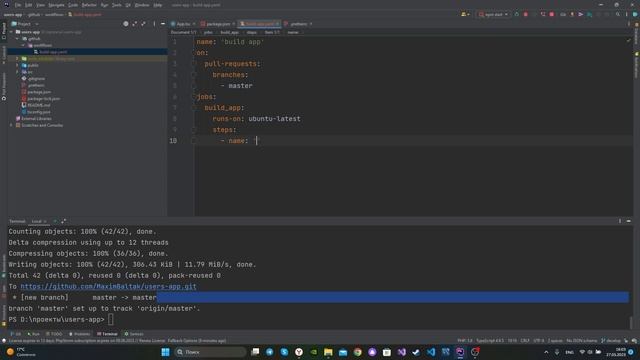
Task: Click the CRLF line separator status
Action: (525, 340)
